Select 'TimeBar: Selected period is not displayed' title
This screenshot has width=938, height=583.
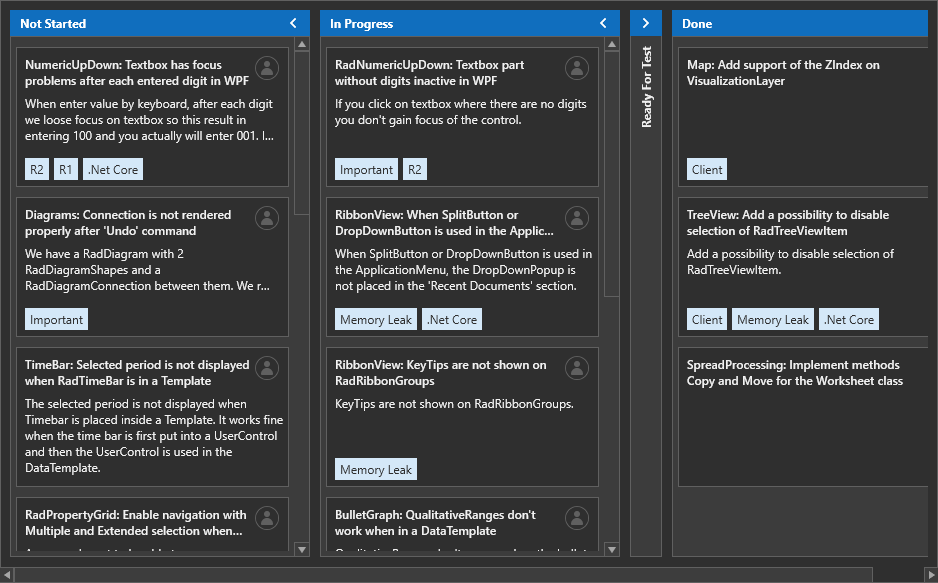(137, 373)
